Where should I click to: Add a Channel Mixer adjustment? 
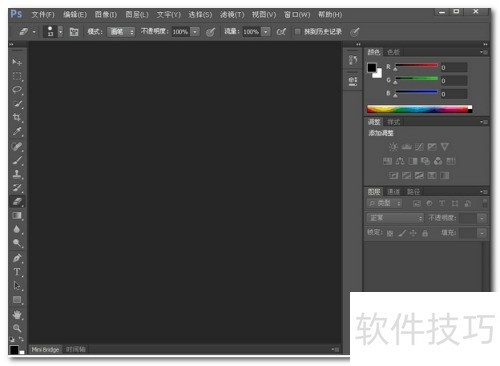[438, 161]
